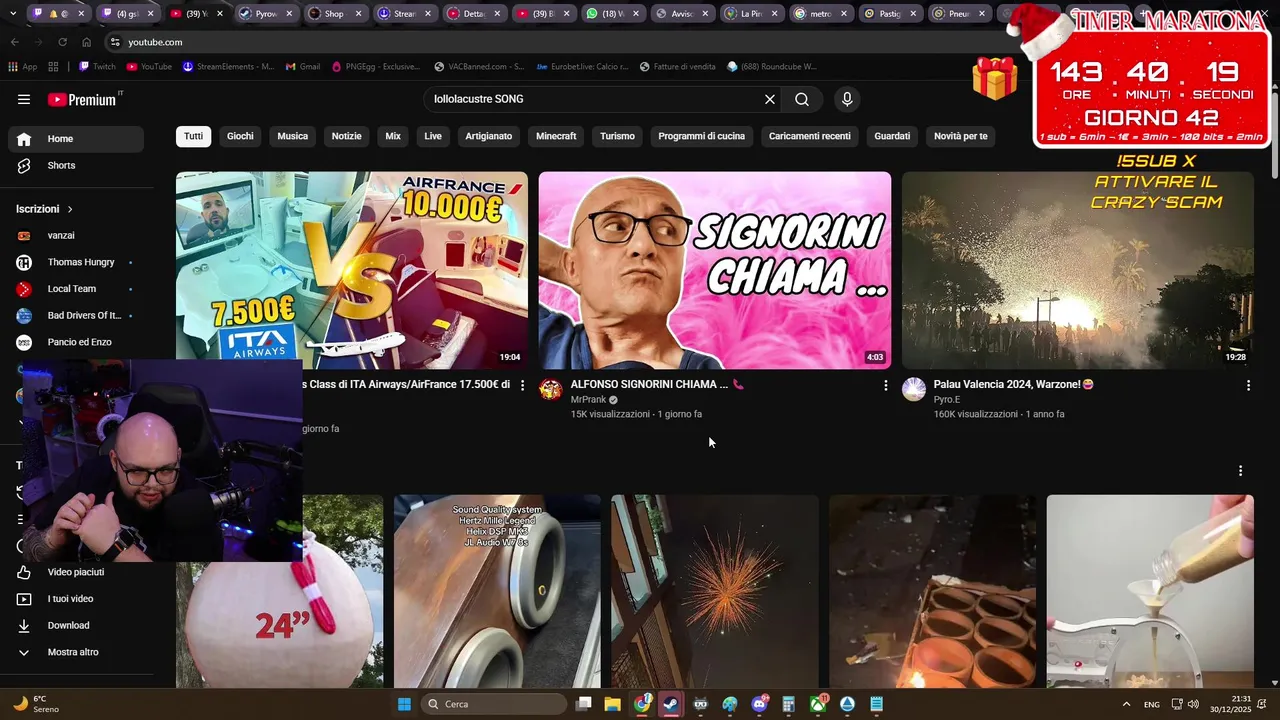Open the Shorts shelf three-dot menu

1241,471
